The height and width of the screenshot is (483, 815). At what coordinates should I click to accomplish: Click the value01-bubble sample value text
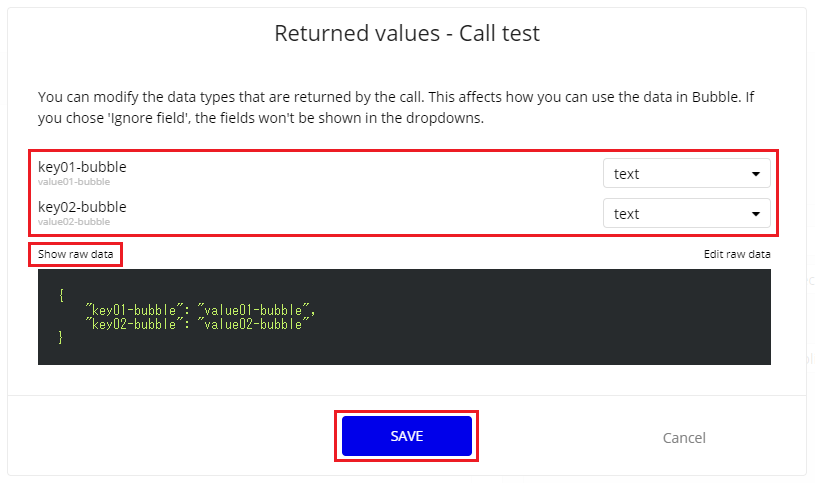point(74,182)
